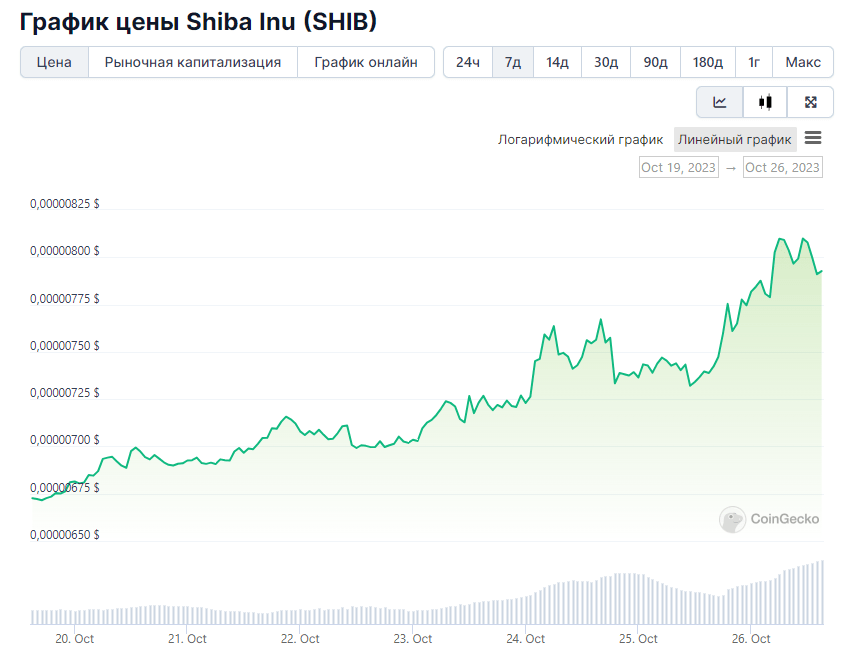
Task: Open the Цена tab
Action: tap(54, 62)
